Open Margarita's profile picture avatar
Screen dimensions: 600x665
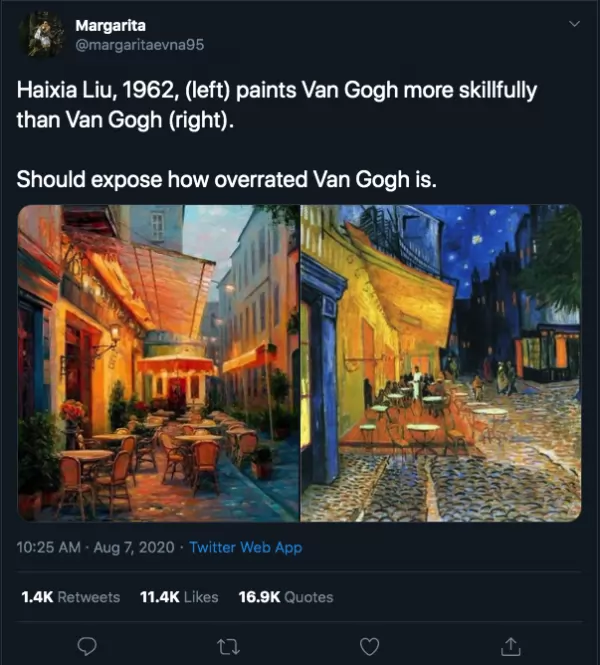click(41, 34)
